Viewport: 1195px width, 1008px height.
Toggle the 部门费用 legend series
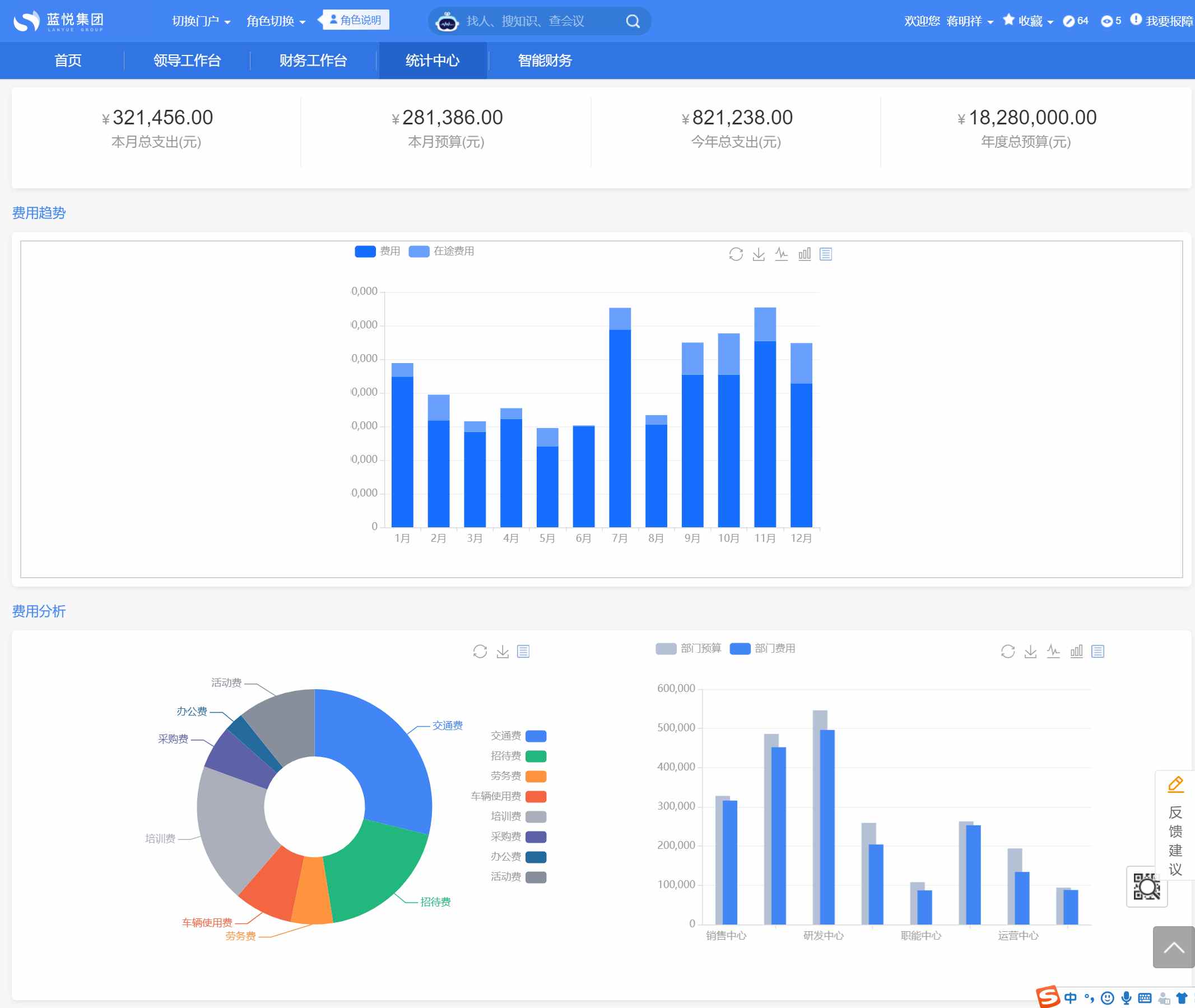click(x=762, y=649)
